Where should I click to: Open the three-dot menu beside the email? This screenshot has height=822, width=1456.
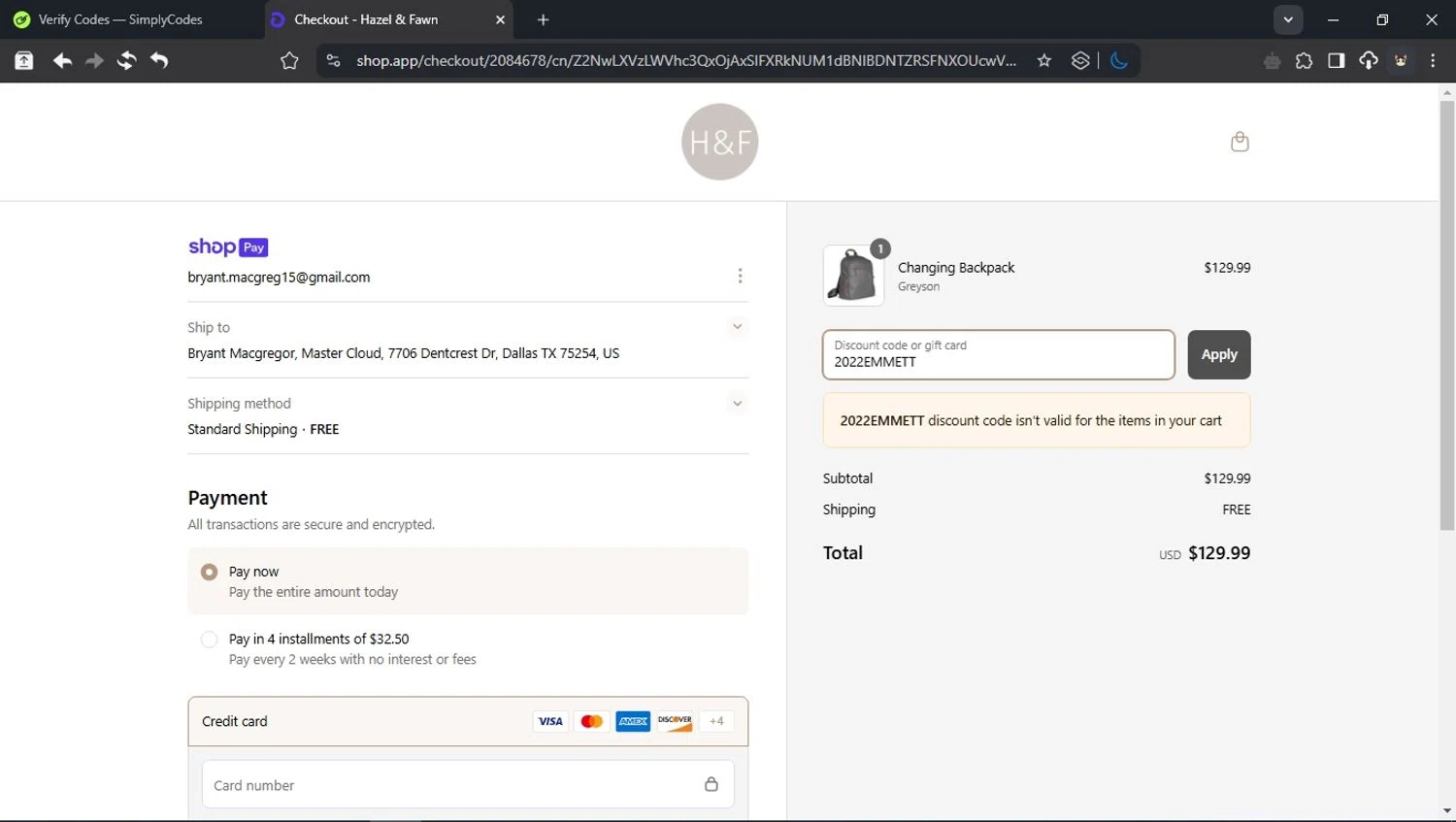coord(740,277)
